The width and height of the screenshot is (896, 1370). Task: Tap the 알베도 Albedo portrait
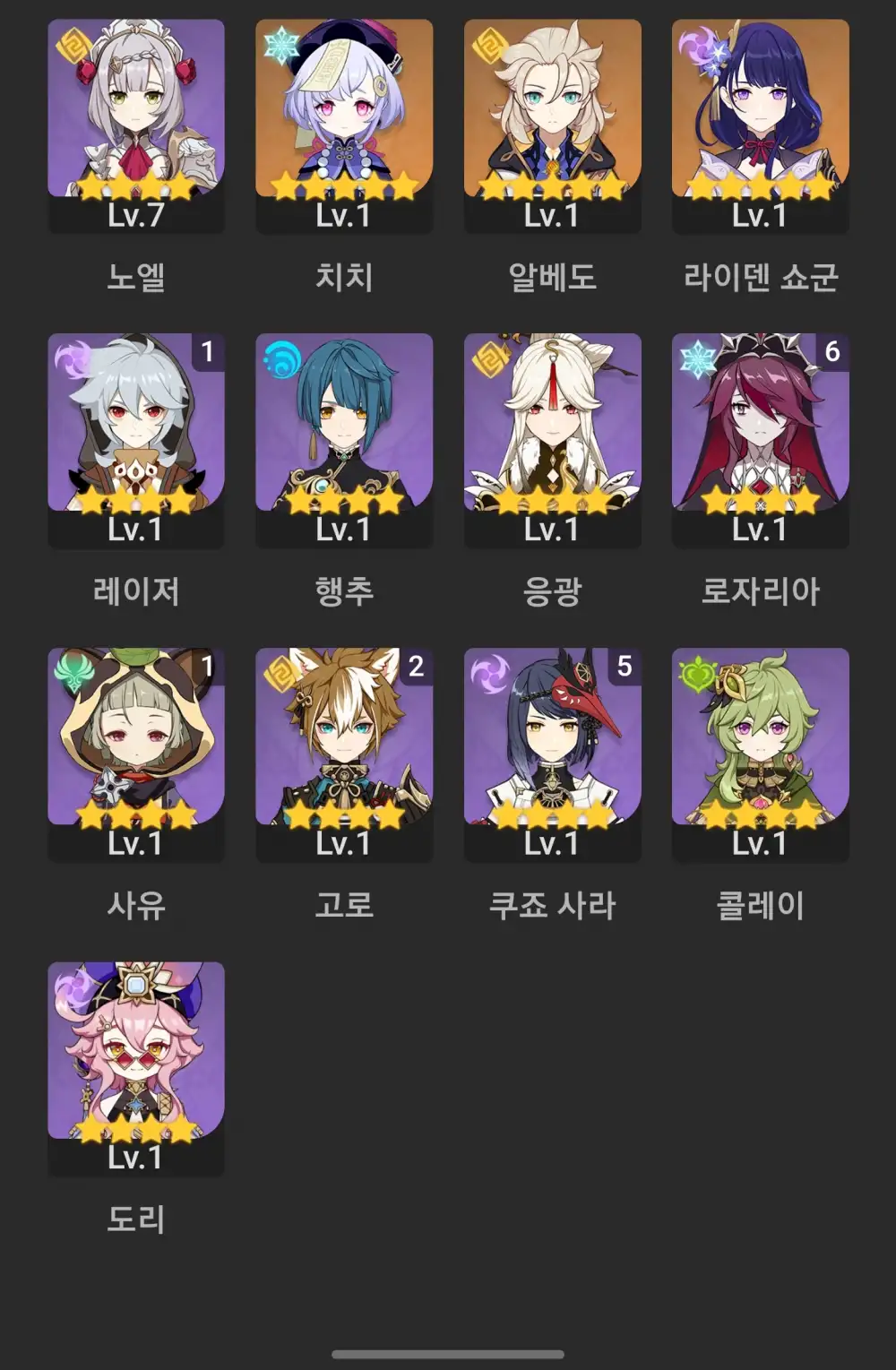click(x=552, y=125)
